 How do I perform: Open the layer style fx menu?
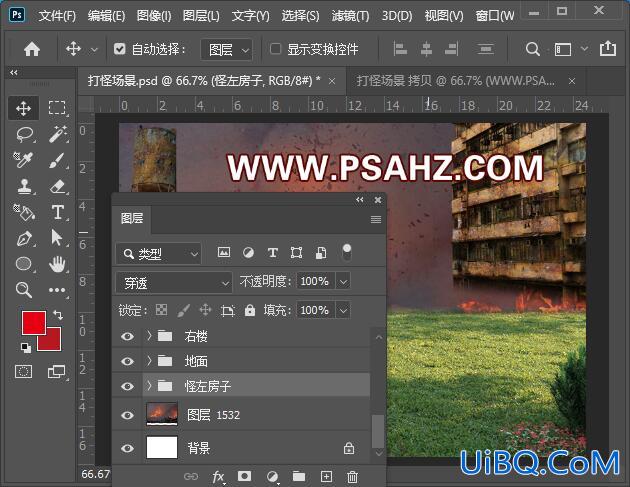(x=218, y=477)
